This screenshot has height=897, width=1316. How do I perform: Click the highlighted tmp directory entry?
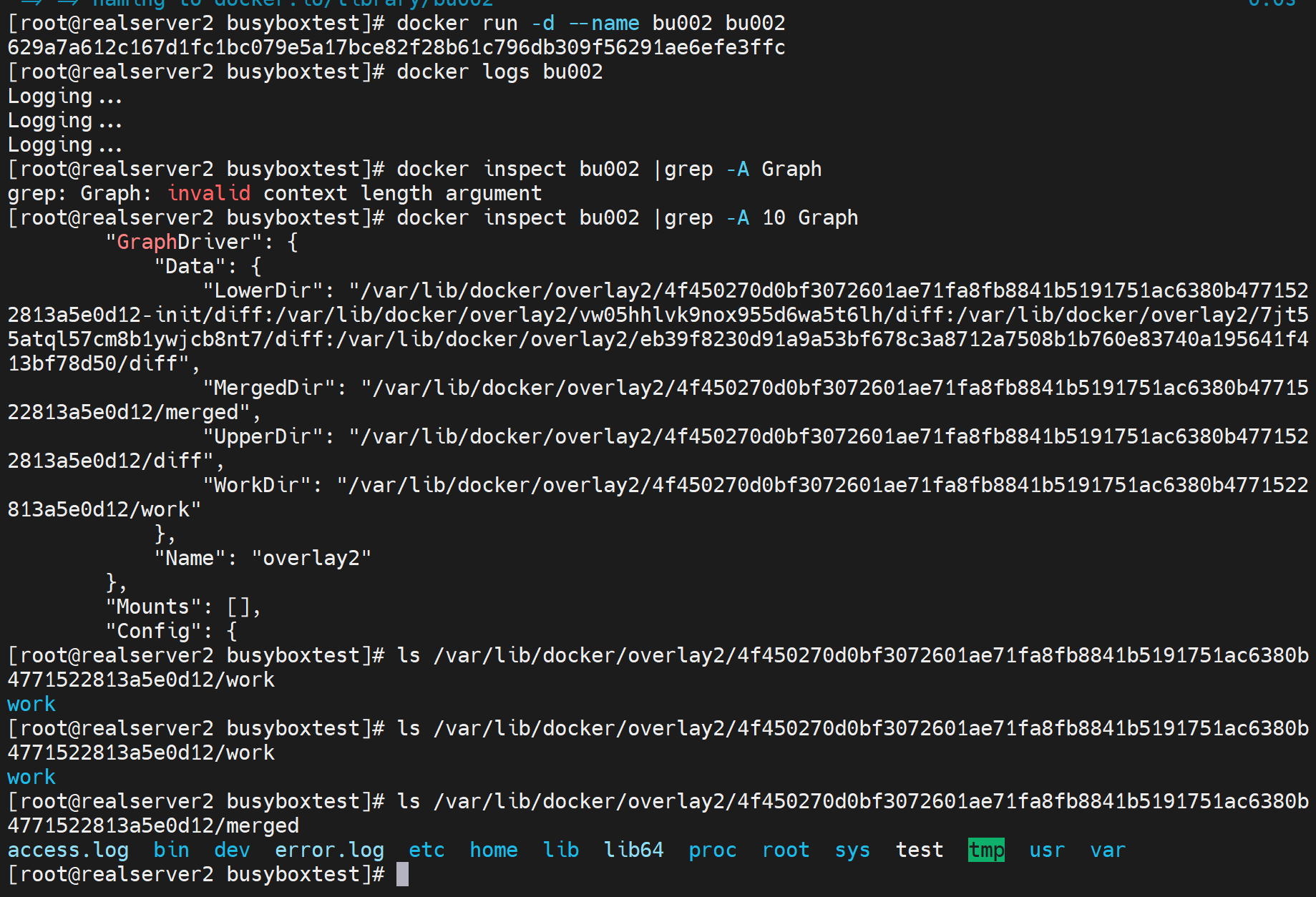[986, 850]
